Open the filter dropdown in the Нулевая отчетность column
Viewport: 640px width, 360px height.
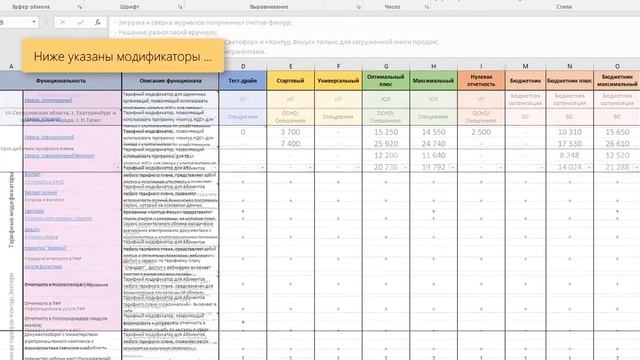click(x=500, y=167)
